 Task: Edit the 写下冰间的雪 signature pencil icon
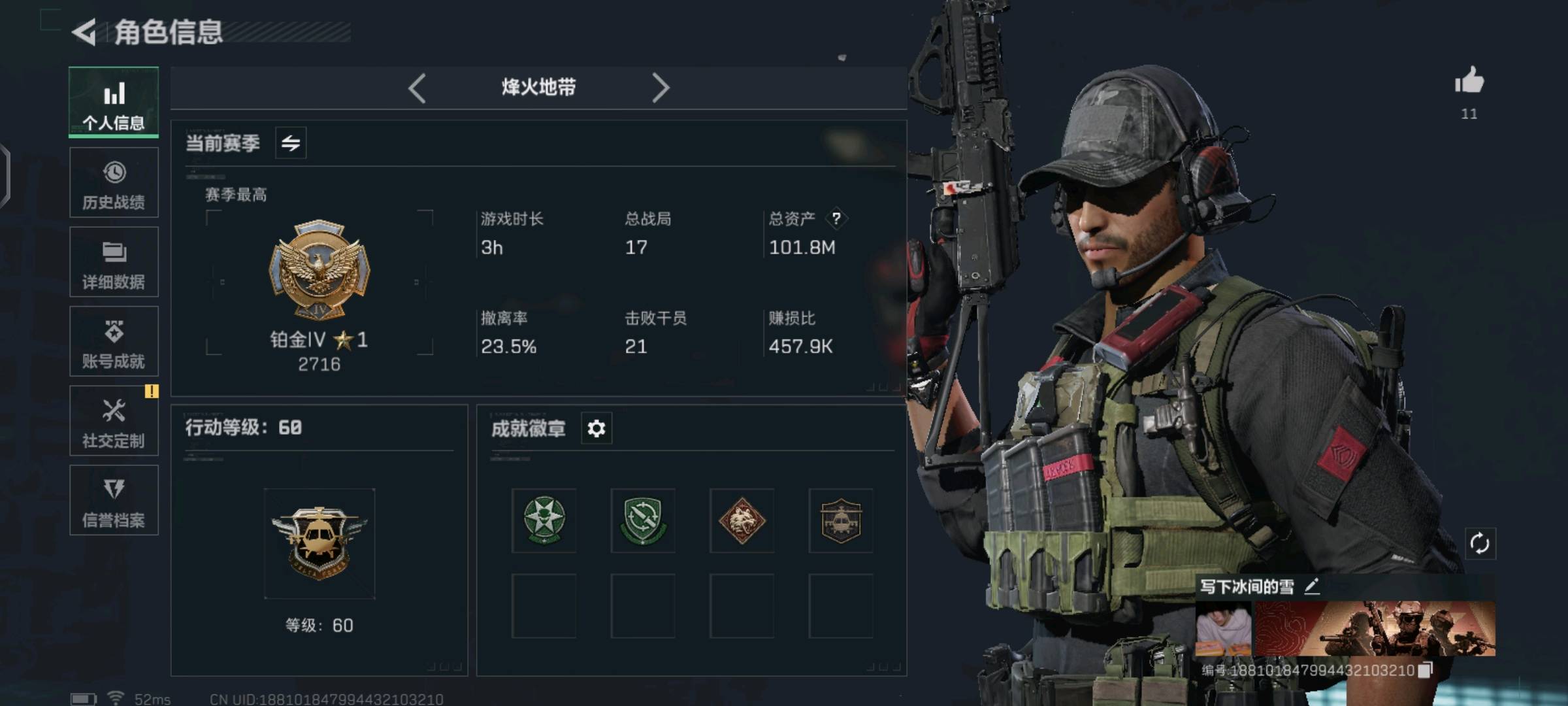click(x=1312, y=586)
